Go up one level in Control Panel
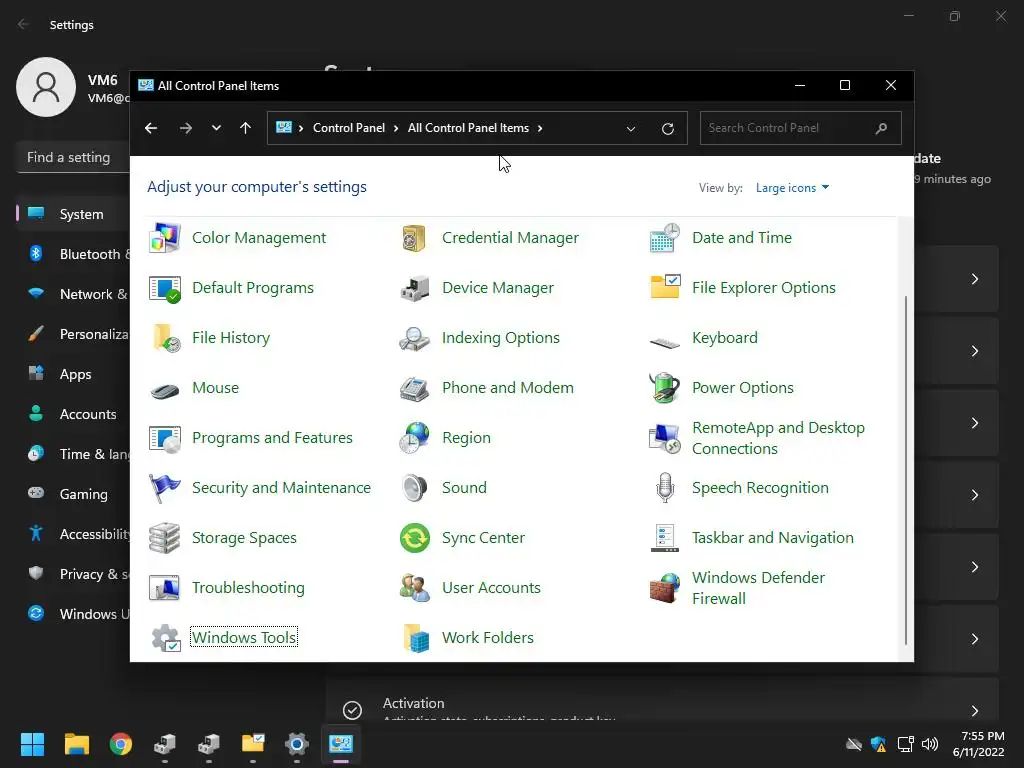This screenshot has height=768, width=1024. tap(246, 128)
